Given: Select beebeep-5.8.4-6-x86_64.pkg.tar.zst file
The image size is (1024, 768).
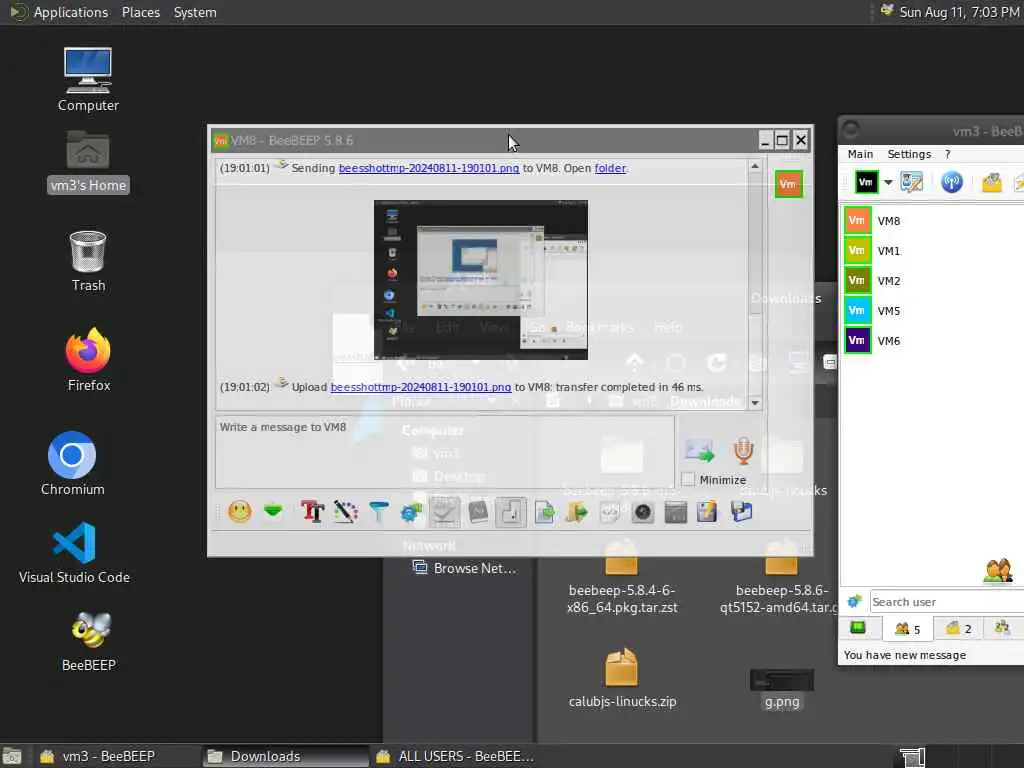Looking at the screenshot, I should click(x=622, y=578).
